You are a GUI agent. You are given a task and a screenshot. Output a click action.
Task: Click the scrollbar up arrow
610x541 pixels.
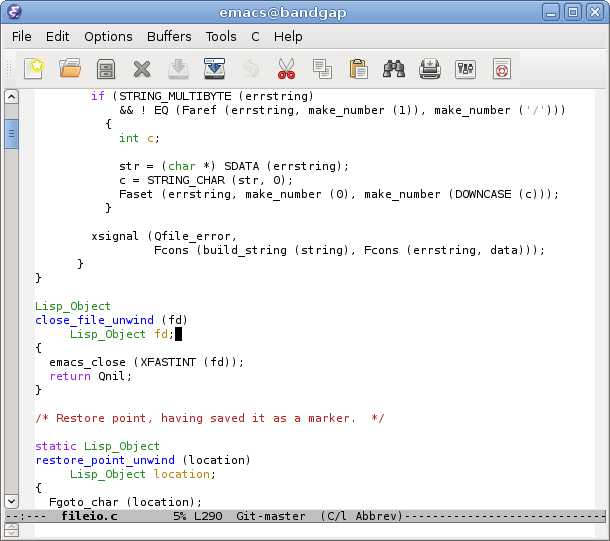click(12, 96)
